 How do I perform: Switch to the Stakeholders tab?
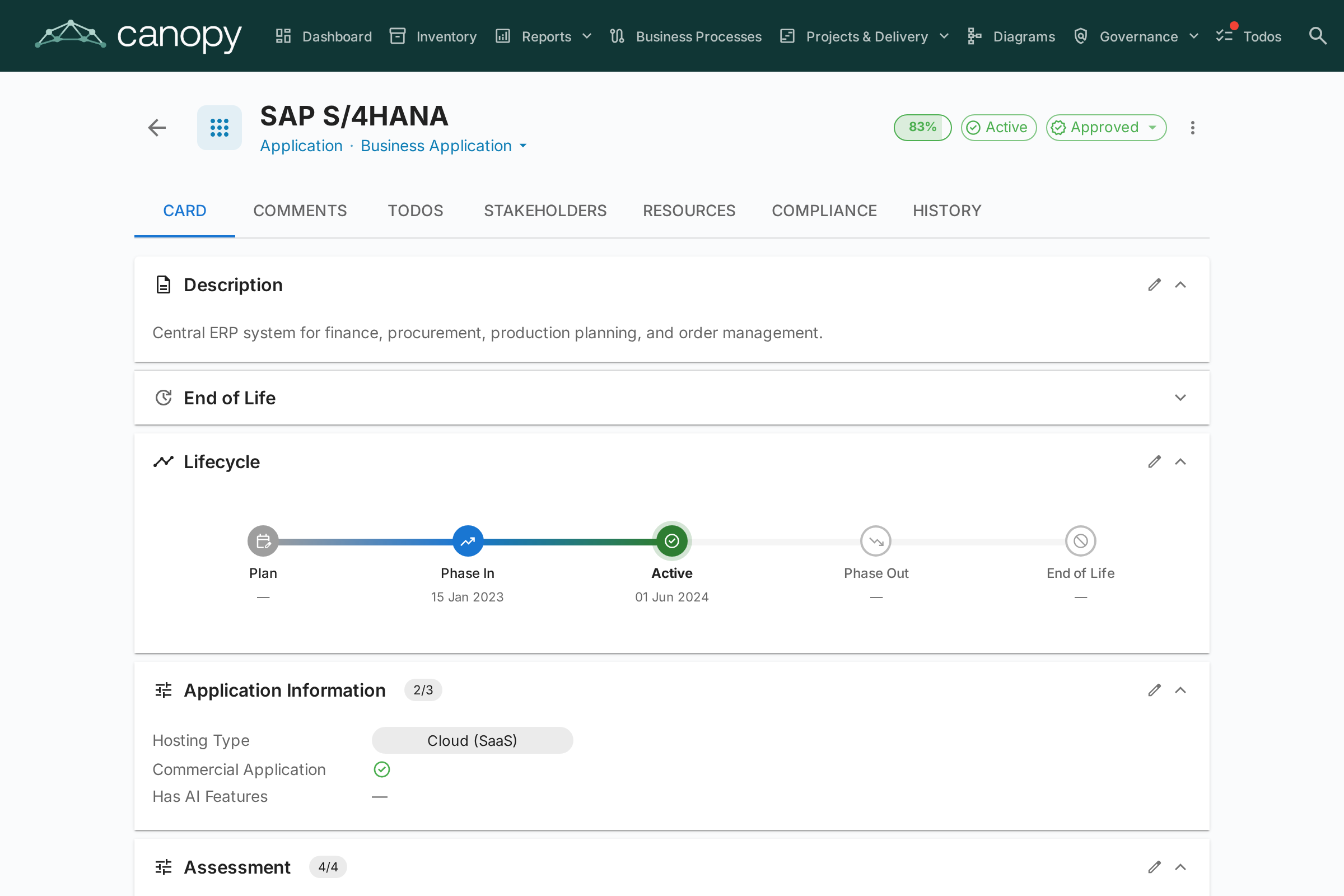[x=545, y=211]
